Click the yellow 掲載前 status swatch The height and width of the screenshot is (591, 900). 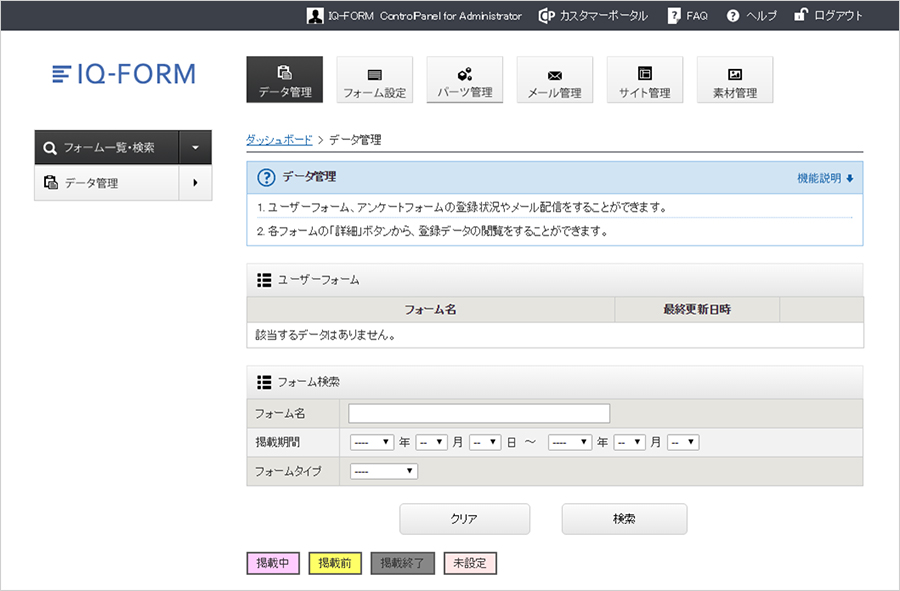(334, 563)
